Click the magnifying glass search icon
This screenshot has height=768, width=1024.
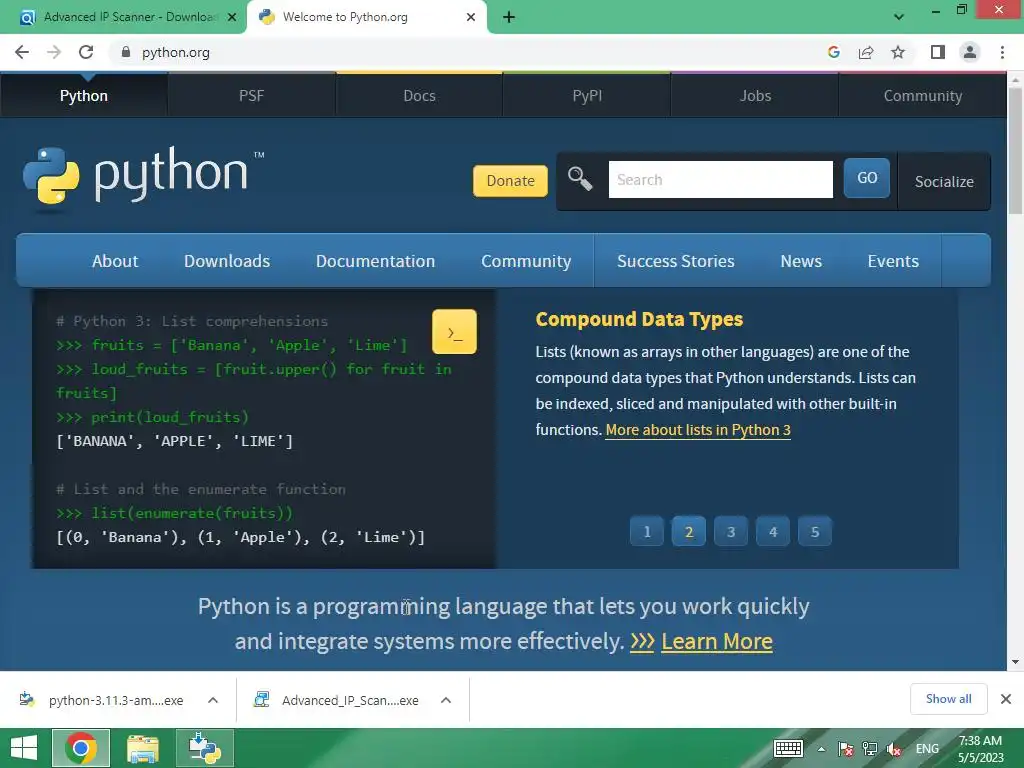[x=580, y=179]
